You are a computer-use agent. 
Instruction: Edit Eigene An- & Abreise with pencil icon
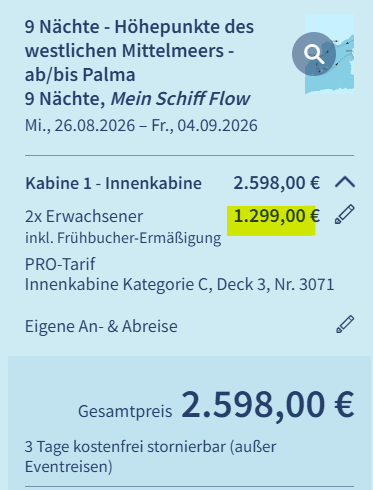tap(345, 324)
